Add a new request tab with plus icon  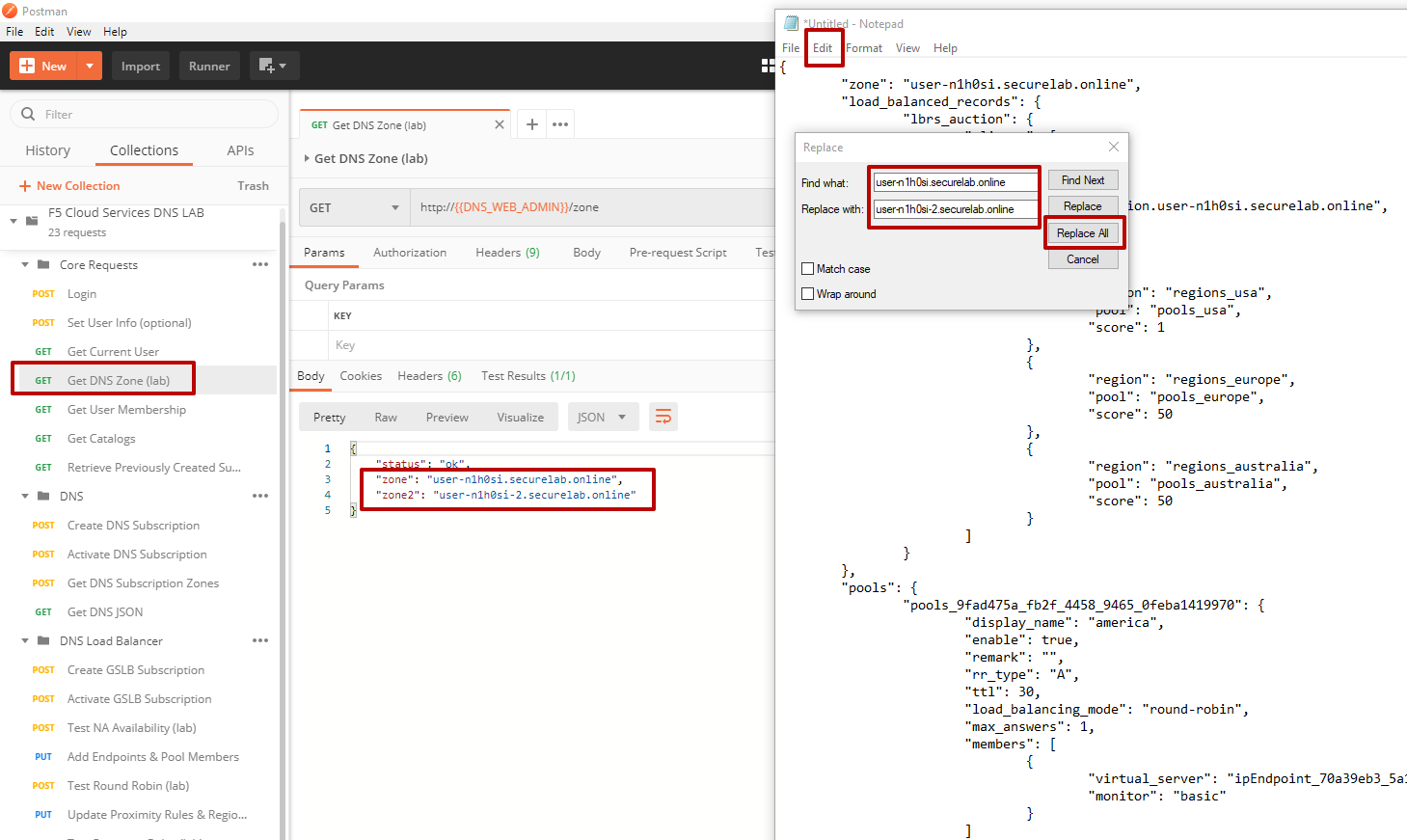click(531, 124)
